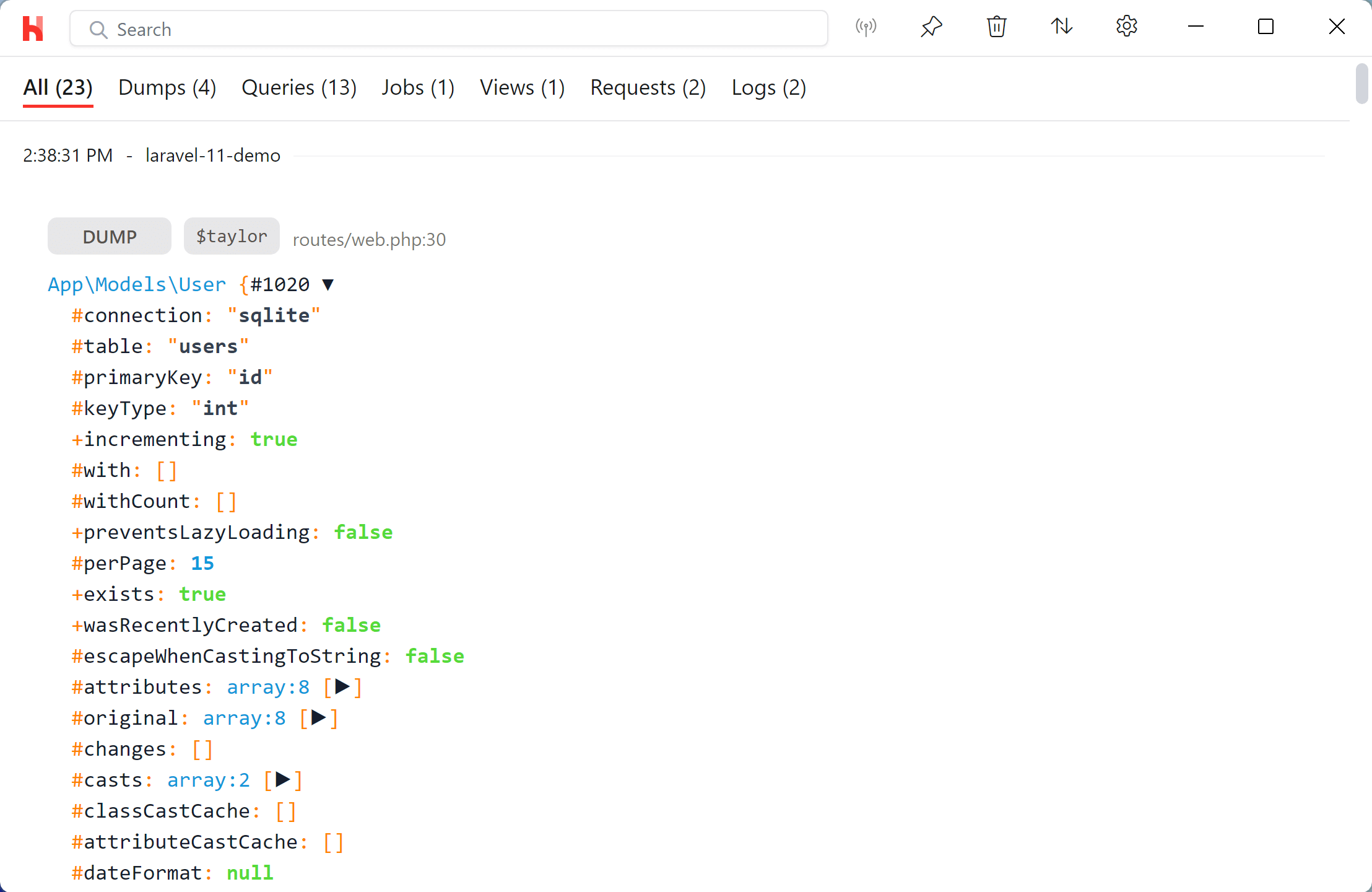Expand the original array
The image size is (1372, 892).
[318, 718]
